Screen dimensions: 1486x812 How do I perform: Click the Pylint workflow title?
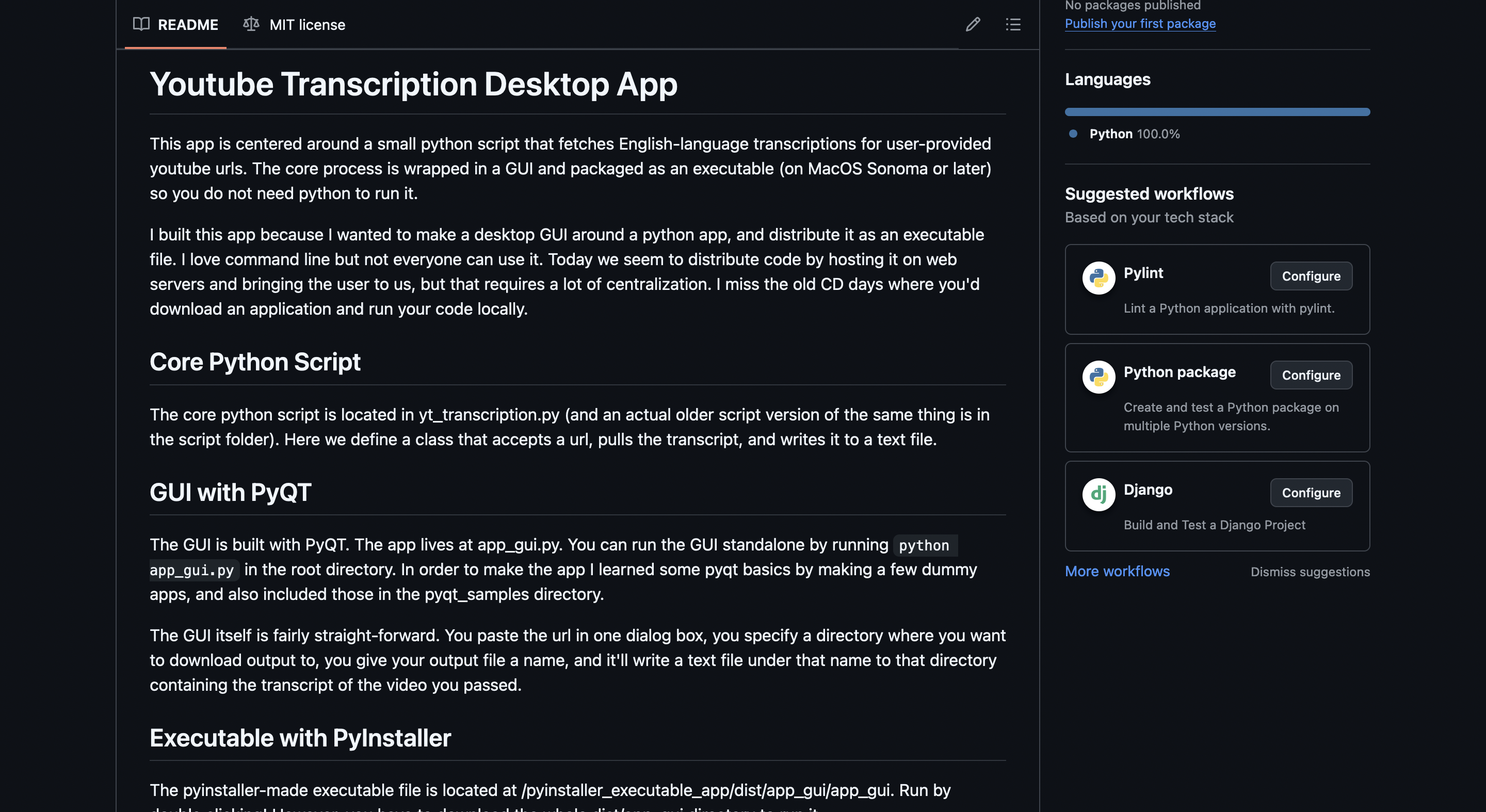coord(1143,273)
